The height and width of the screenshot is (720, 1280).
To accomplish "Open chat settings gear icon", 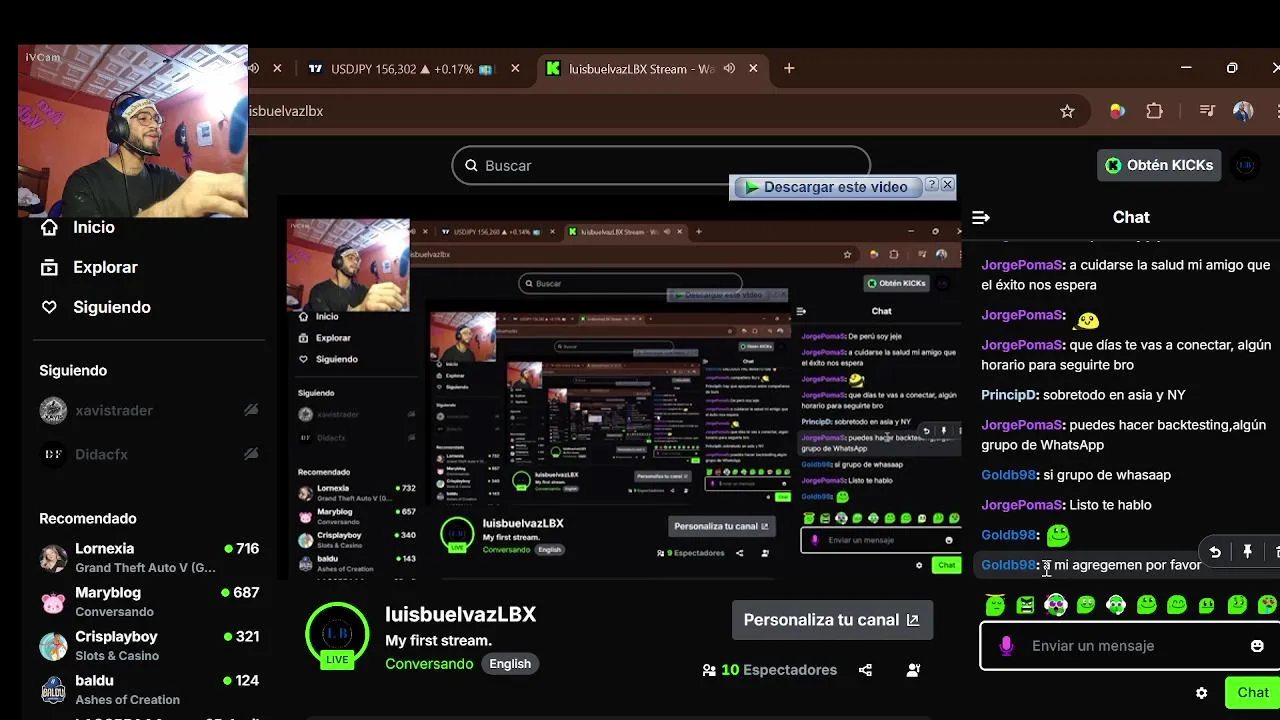I will (x=1201, y=693).
